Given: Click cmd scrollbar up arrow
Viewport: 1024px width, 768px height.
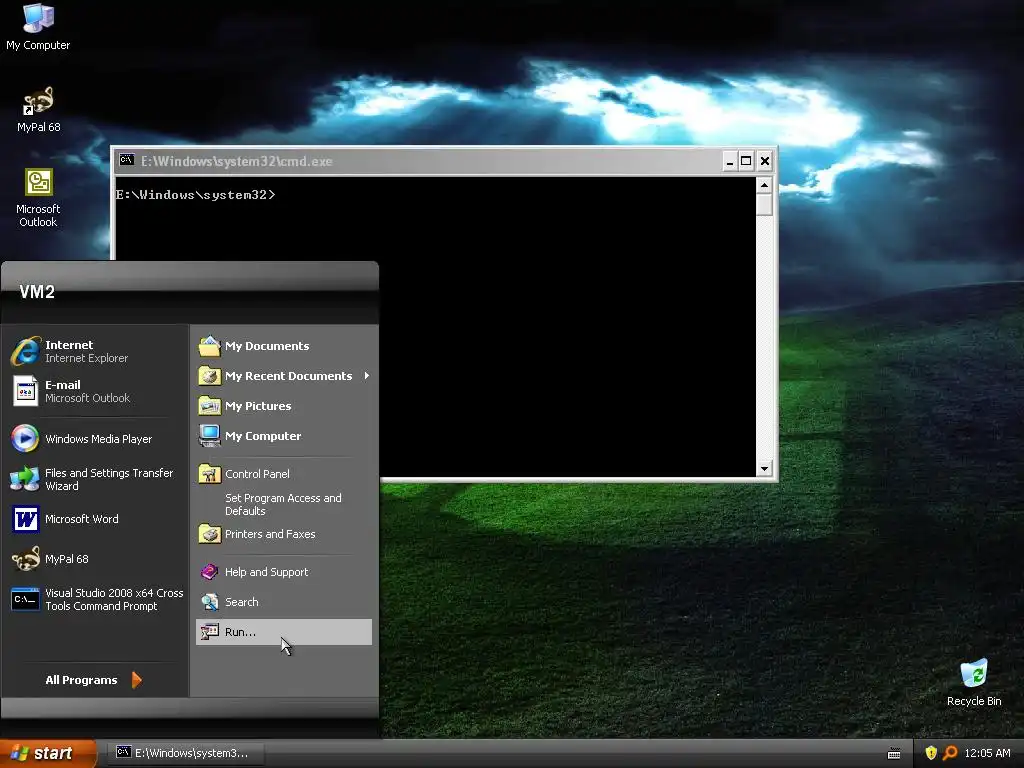Looking at the screenshot, I should 764,185.
